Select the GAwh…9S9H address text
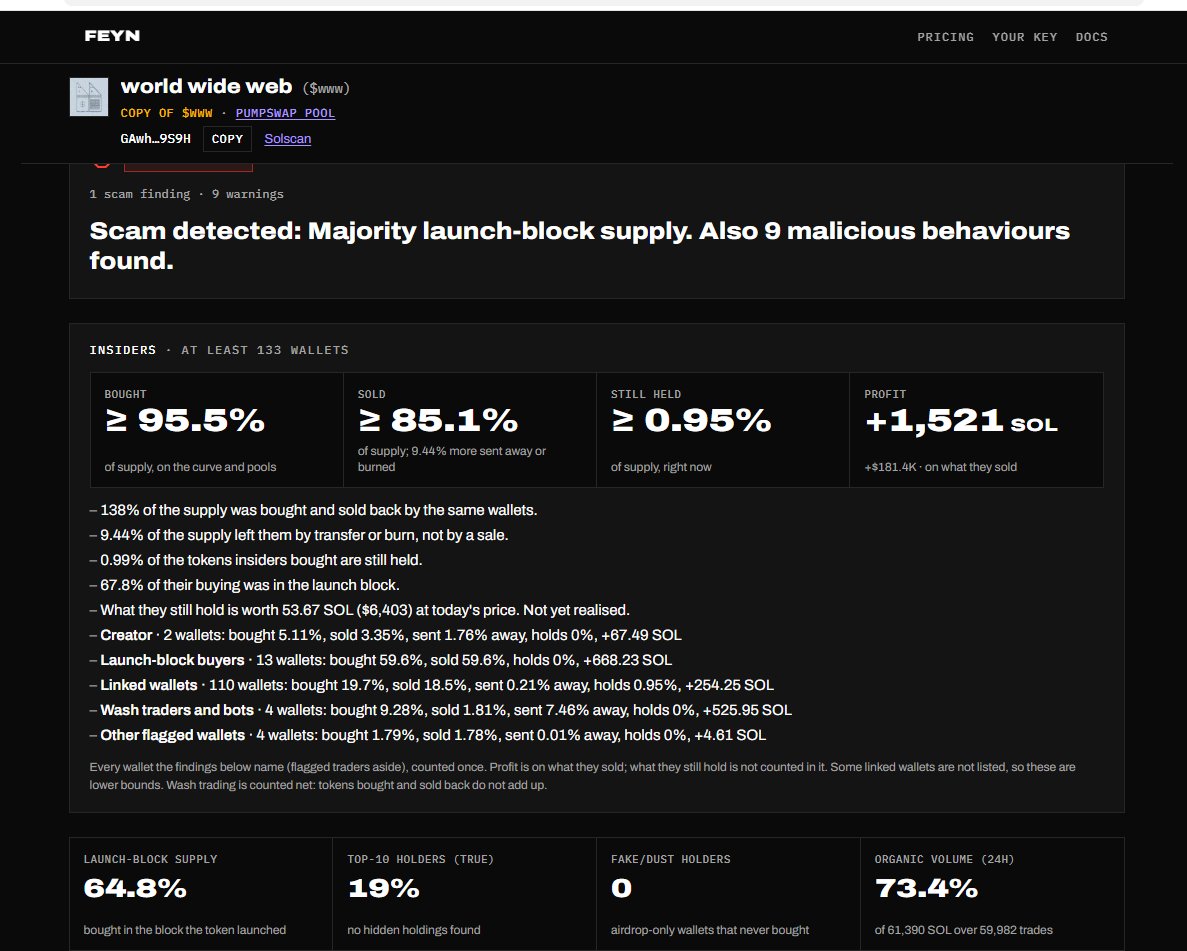This screenshot has height=951, width=1187. (155, 139)
